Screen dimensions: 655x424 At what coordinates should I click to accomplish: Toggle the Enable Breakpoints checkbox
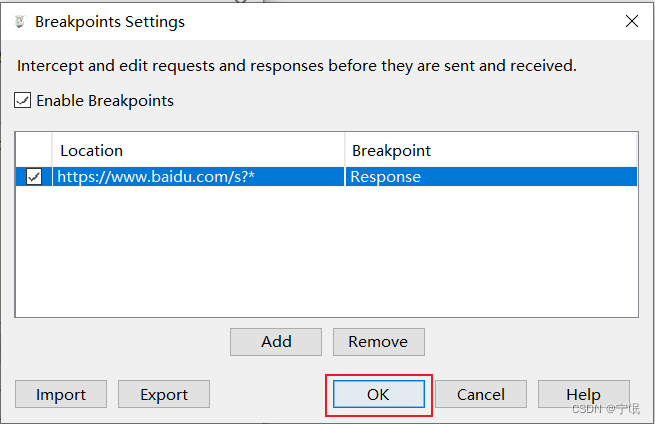click(23, 100)
